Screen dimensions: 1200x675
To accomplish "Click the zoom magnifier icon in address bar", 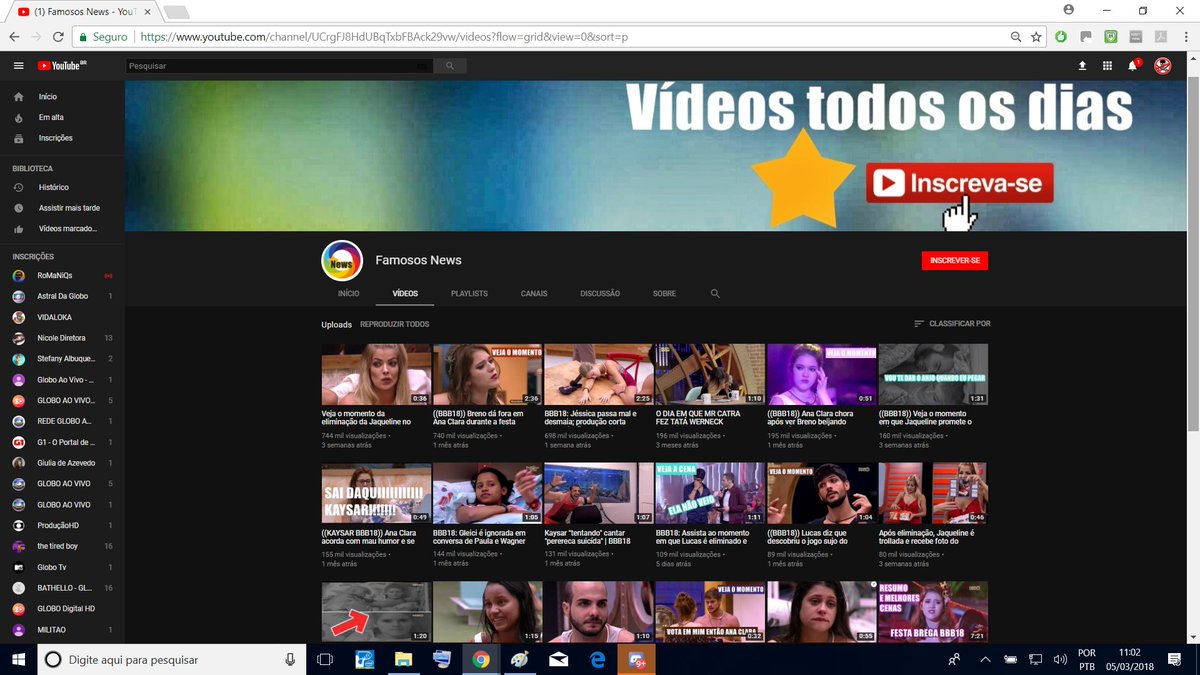I will 1016,37.
